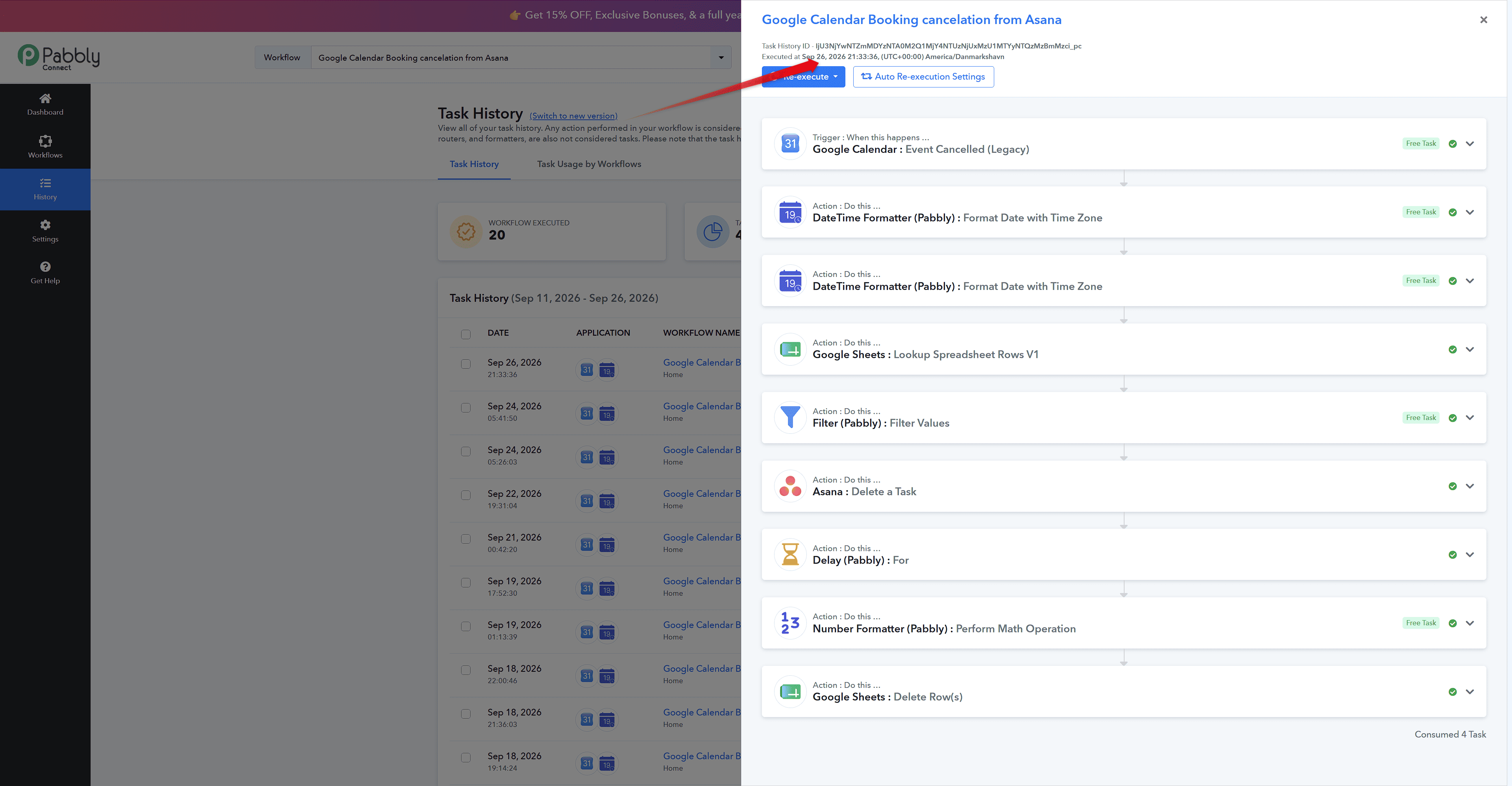Tick checkbox for Sep 22, 2026 19:31:04 row
This screenshot has width=1512, height=786.
[465, 495]
